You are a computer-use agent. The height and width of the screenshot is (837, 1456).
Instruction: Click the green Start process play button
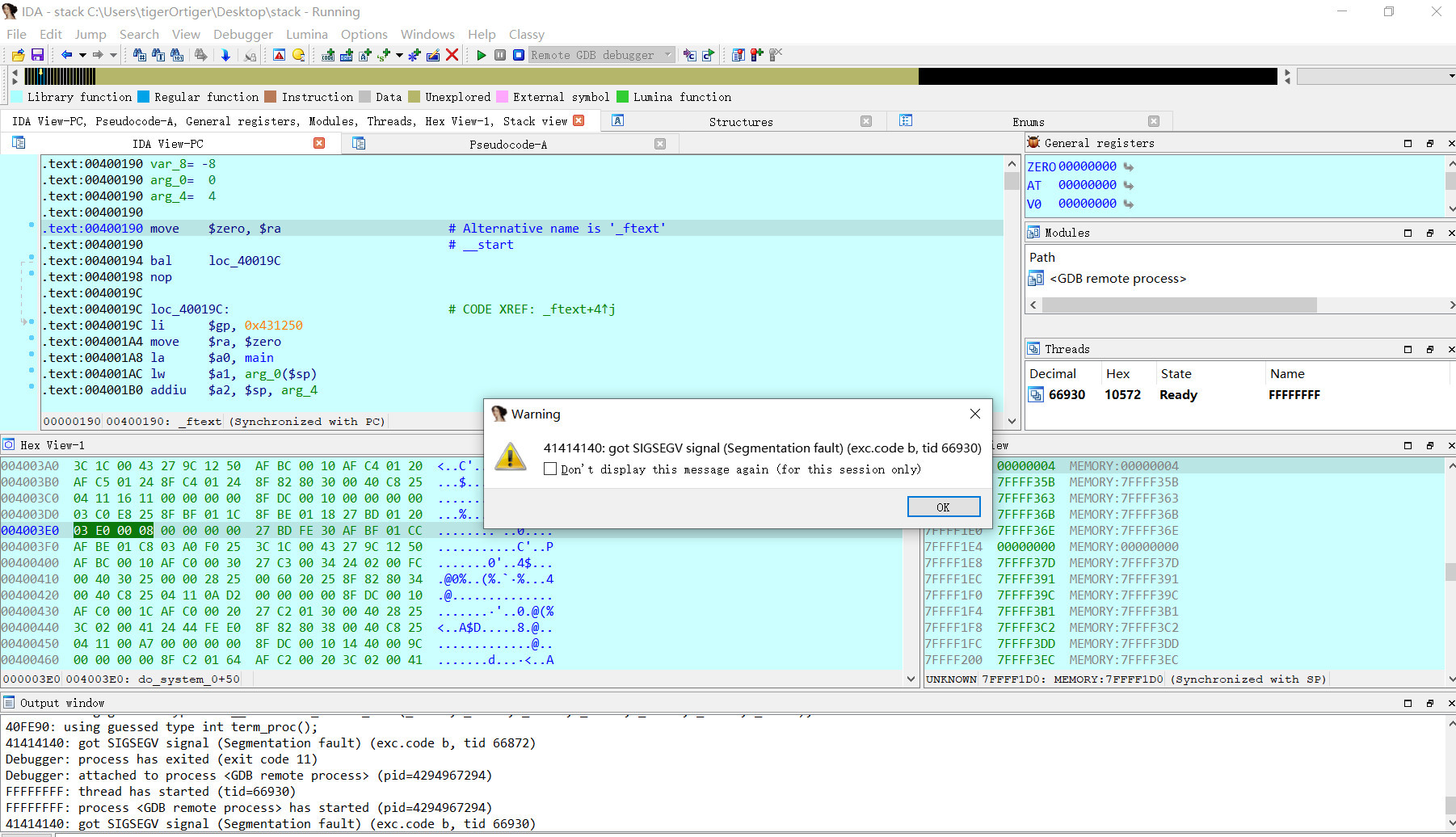(x=482, y=55)
